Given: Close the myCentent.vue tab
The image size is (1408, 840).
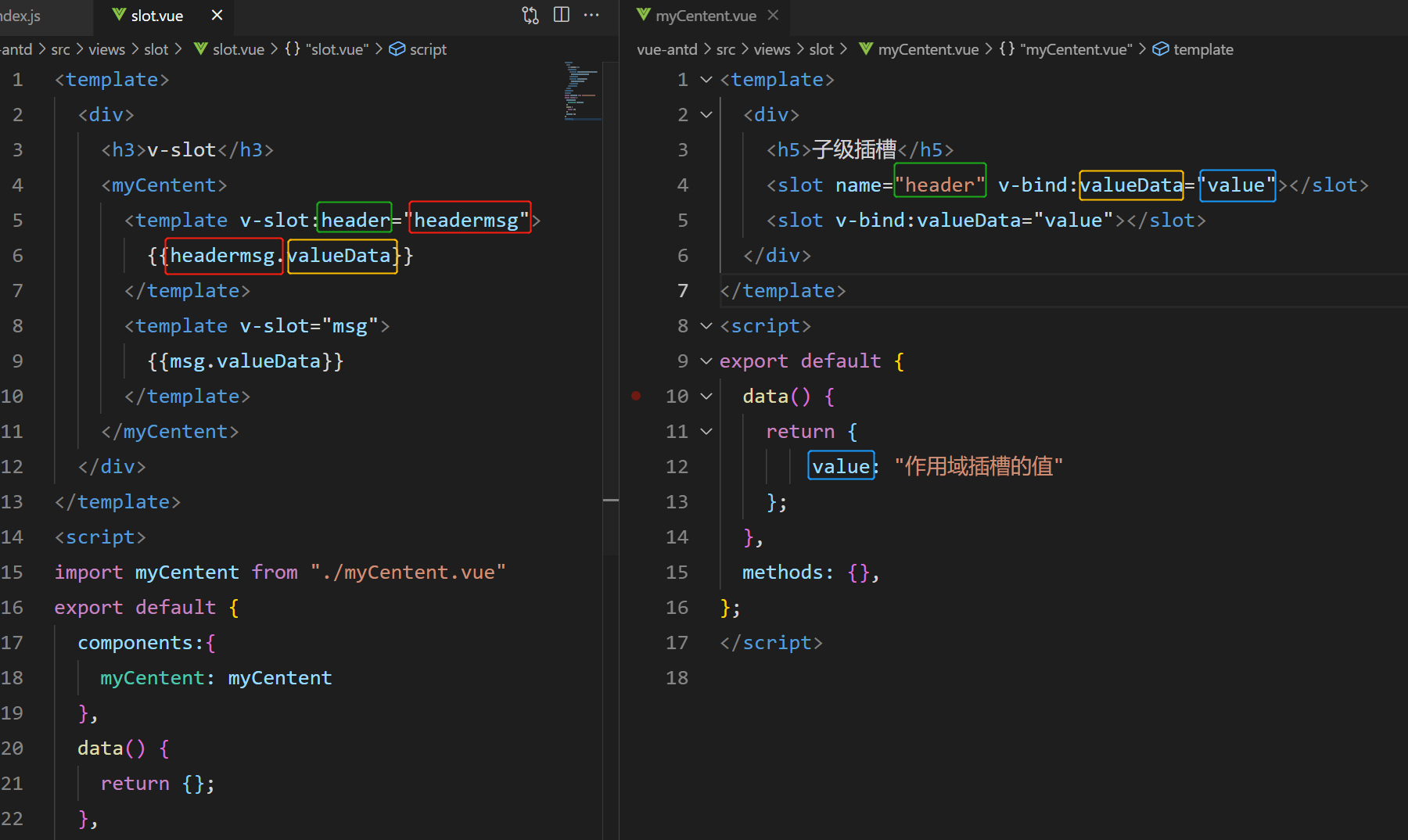Looking at the screenshot, I should [773, 15].
